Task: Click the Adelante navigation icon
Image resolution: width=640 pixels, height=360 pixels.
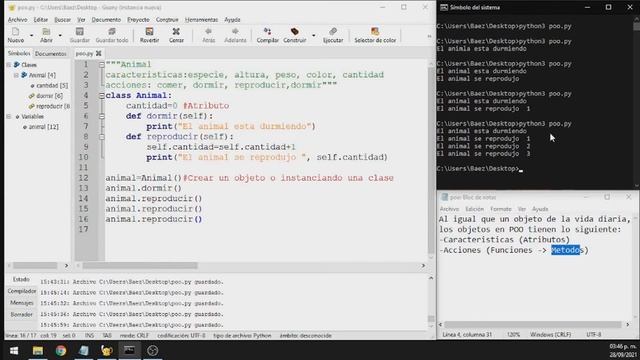Action: click(x=235, y=35)
